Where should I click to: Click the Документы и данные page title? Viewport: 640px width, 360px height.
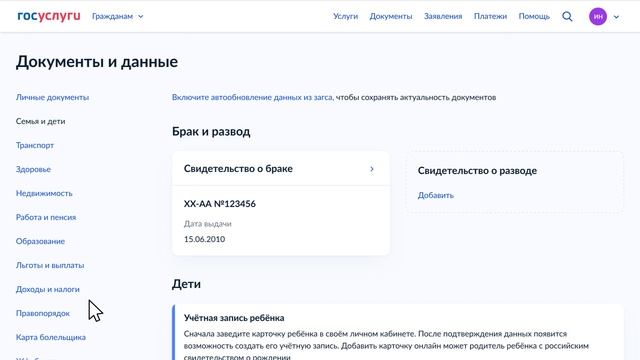click(97, 62)
